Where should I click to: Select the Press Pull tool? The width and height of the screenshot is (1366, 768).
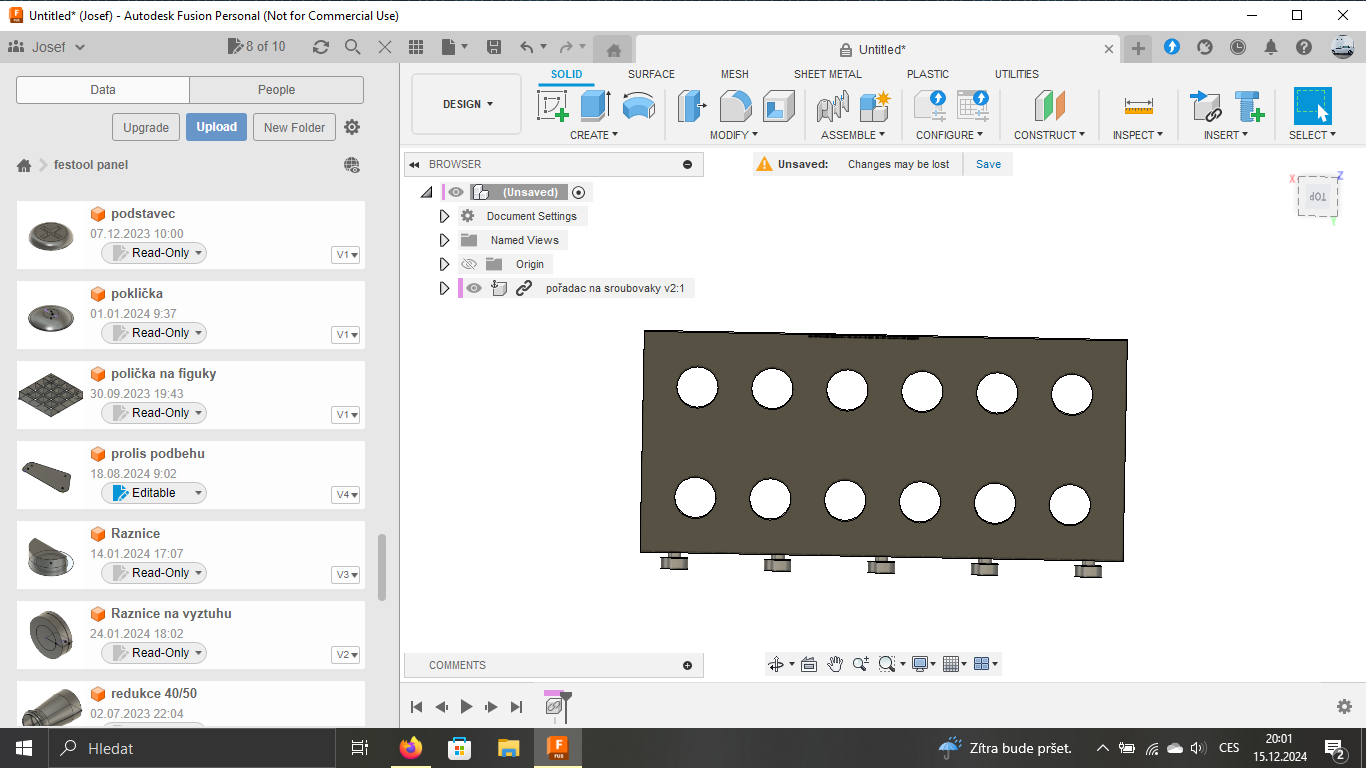coord(692,106)
